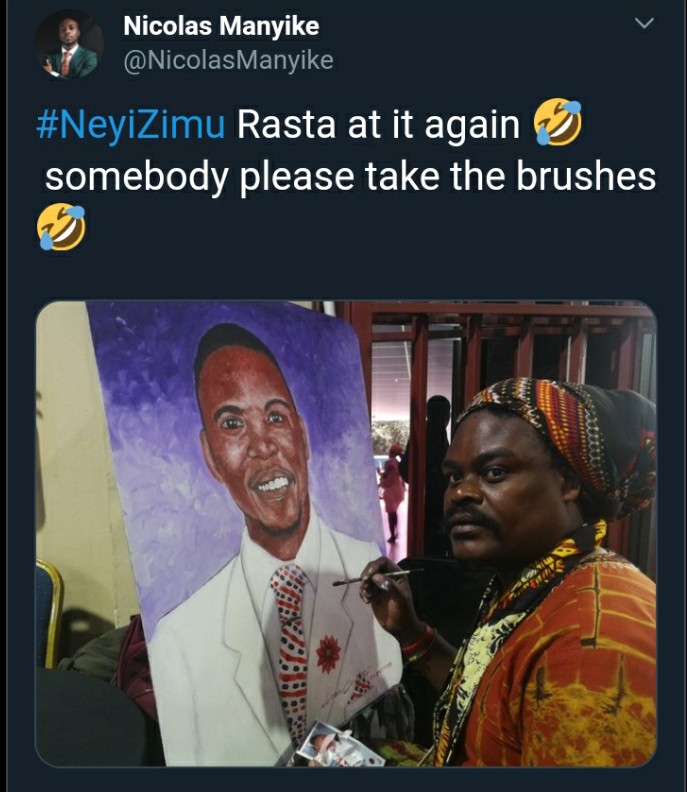Screen dimensions: 687x792
Task: Click the paintbrush in the artist's hand
Action: point(378,576)
